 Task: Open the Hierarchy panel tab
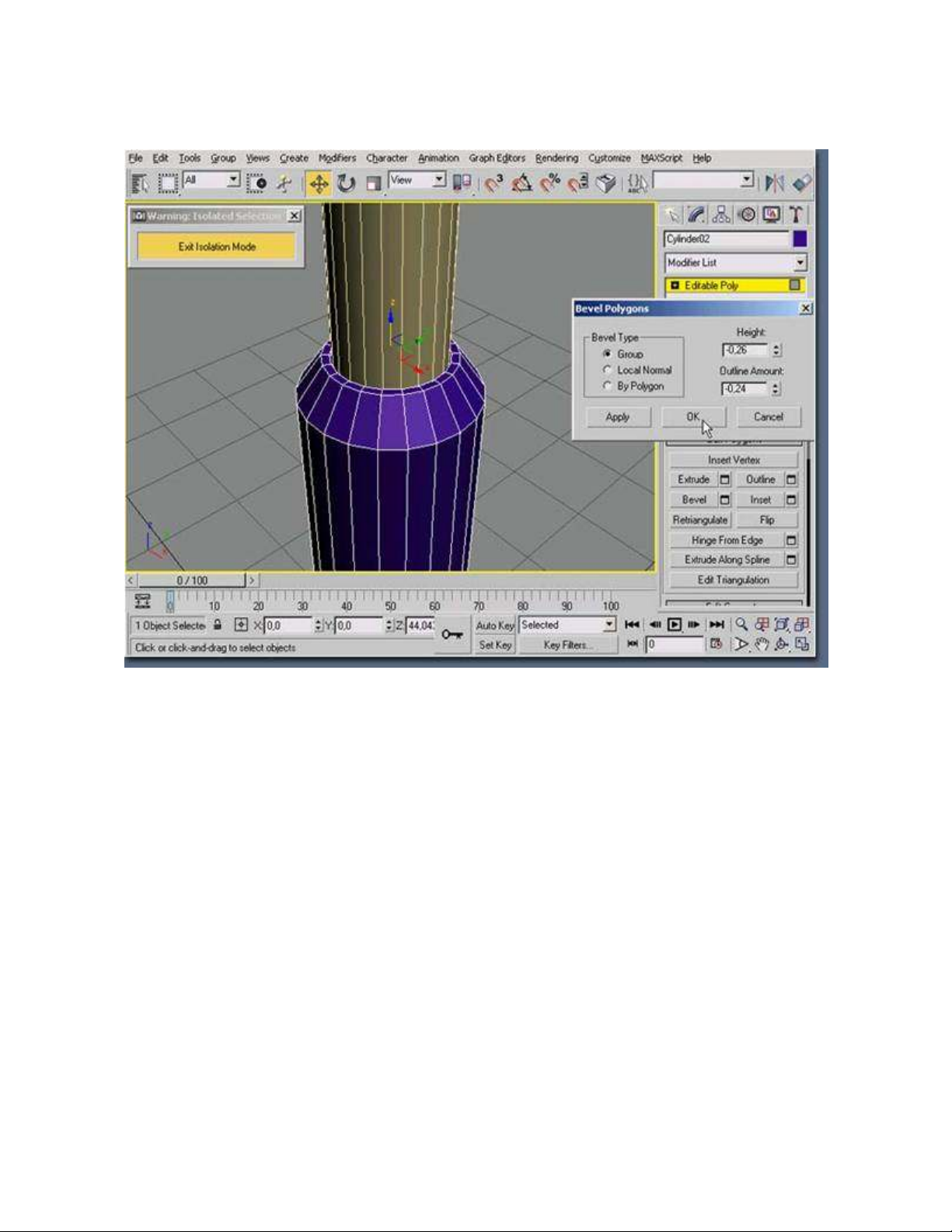coord(721,215)
